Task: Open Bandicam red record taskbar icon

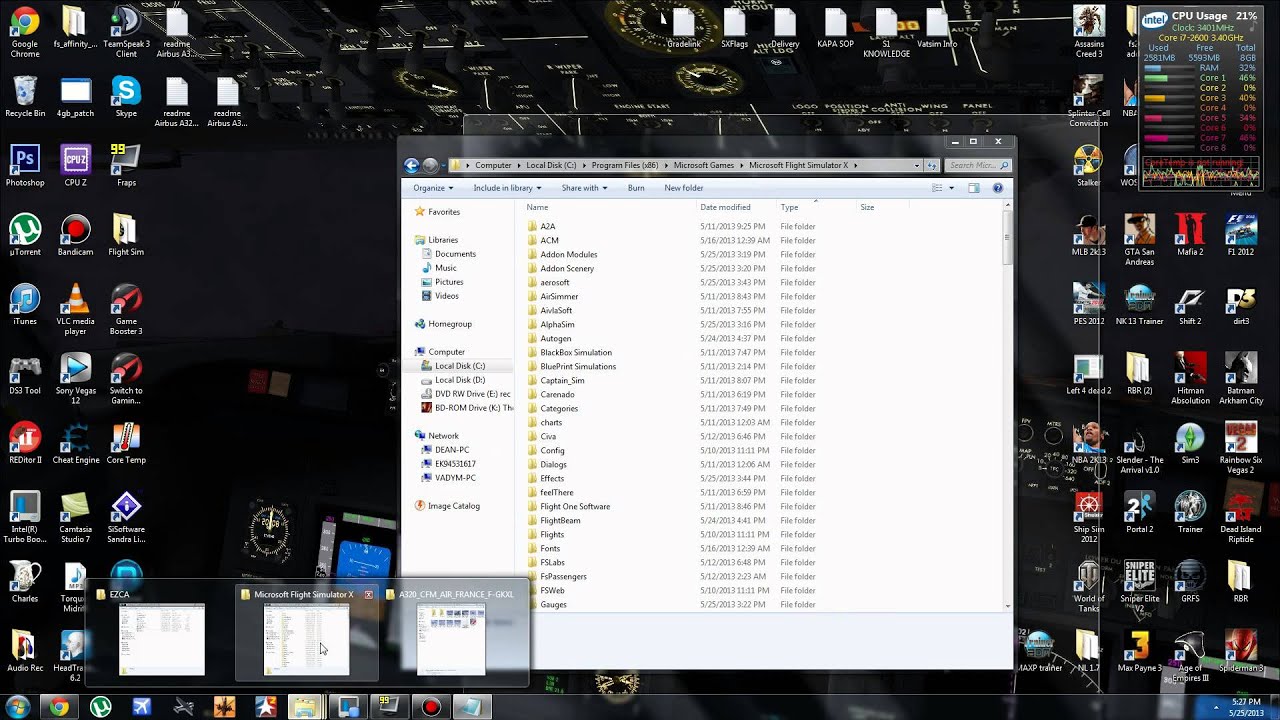Action: click(431, 707)
